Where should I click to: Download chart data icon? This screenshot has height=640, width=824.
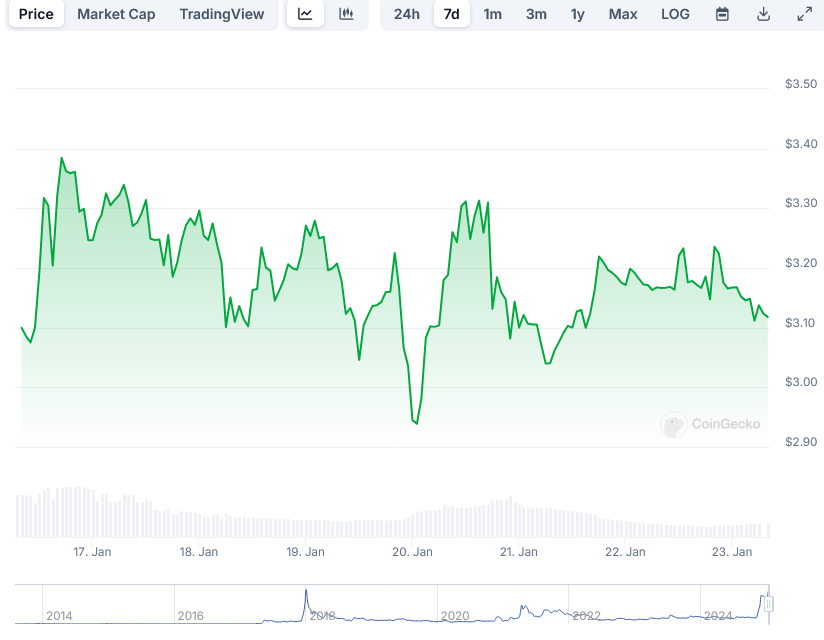pyautogui.click(x=763, y=14)
